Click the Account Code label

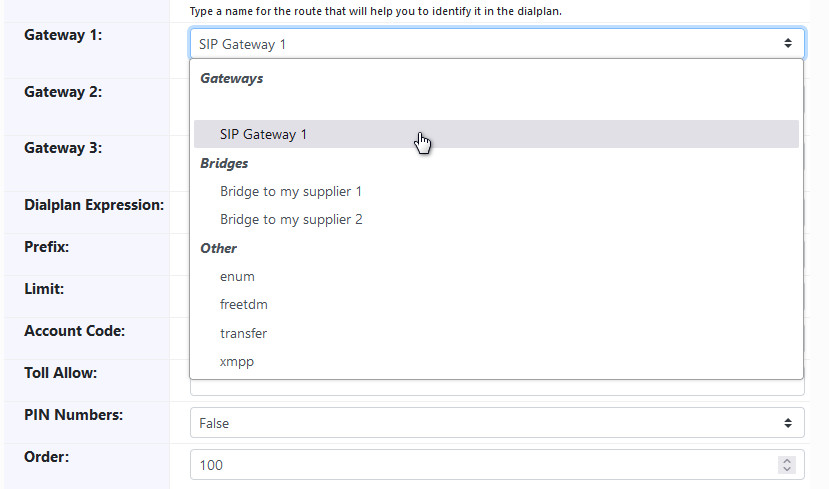tap(74, 331)
